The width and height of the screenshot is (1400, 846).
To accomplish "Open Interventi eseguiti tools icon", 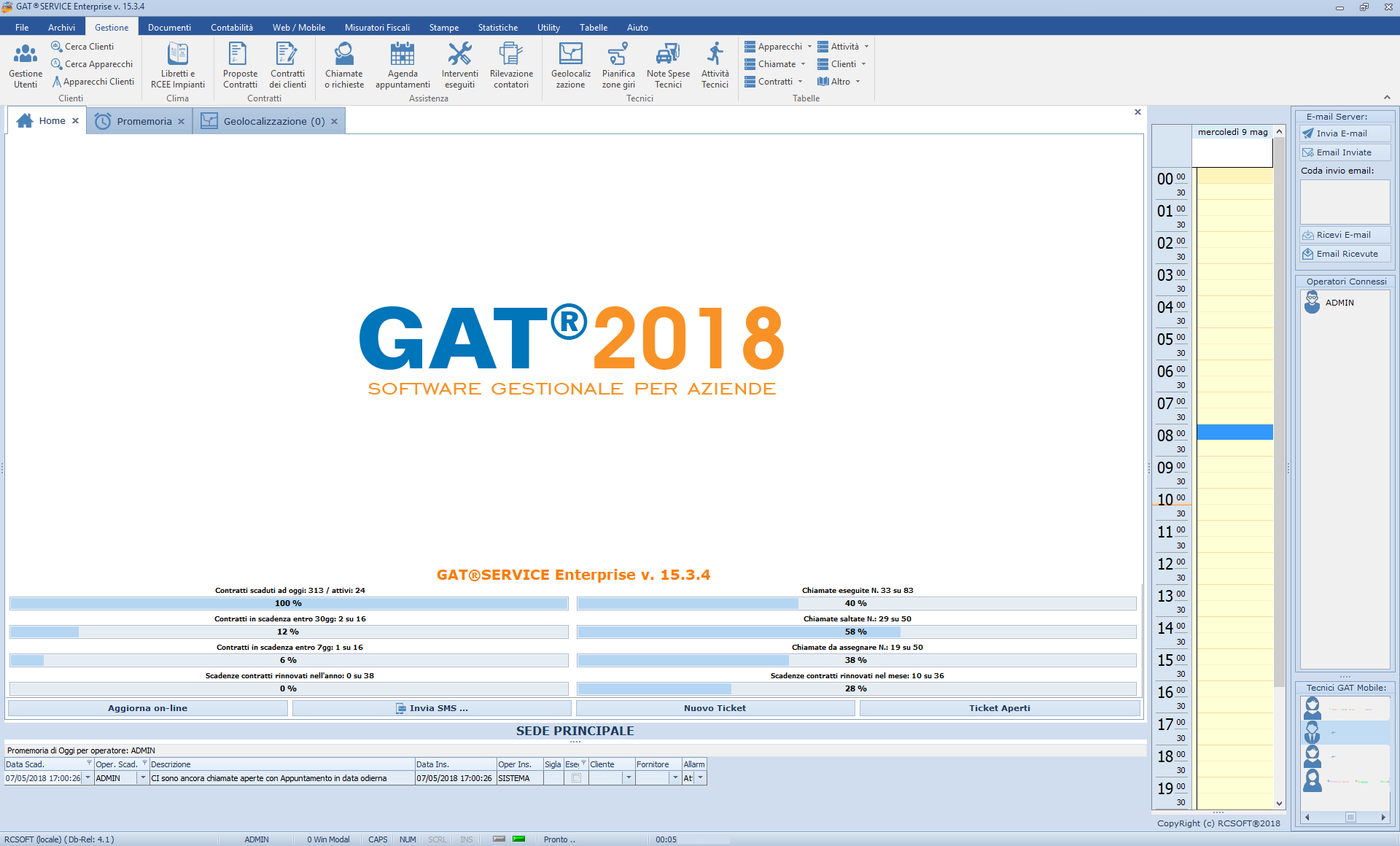I will point(459,65).
